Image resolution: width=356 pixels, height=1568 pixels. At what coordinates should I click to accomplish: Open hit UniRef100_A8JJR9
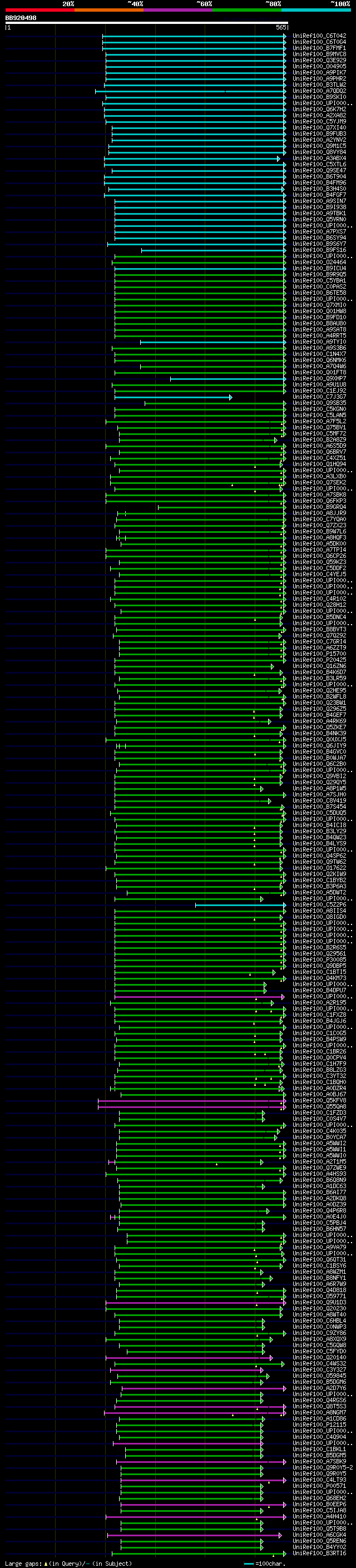[319, 513]
